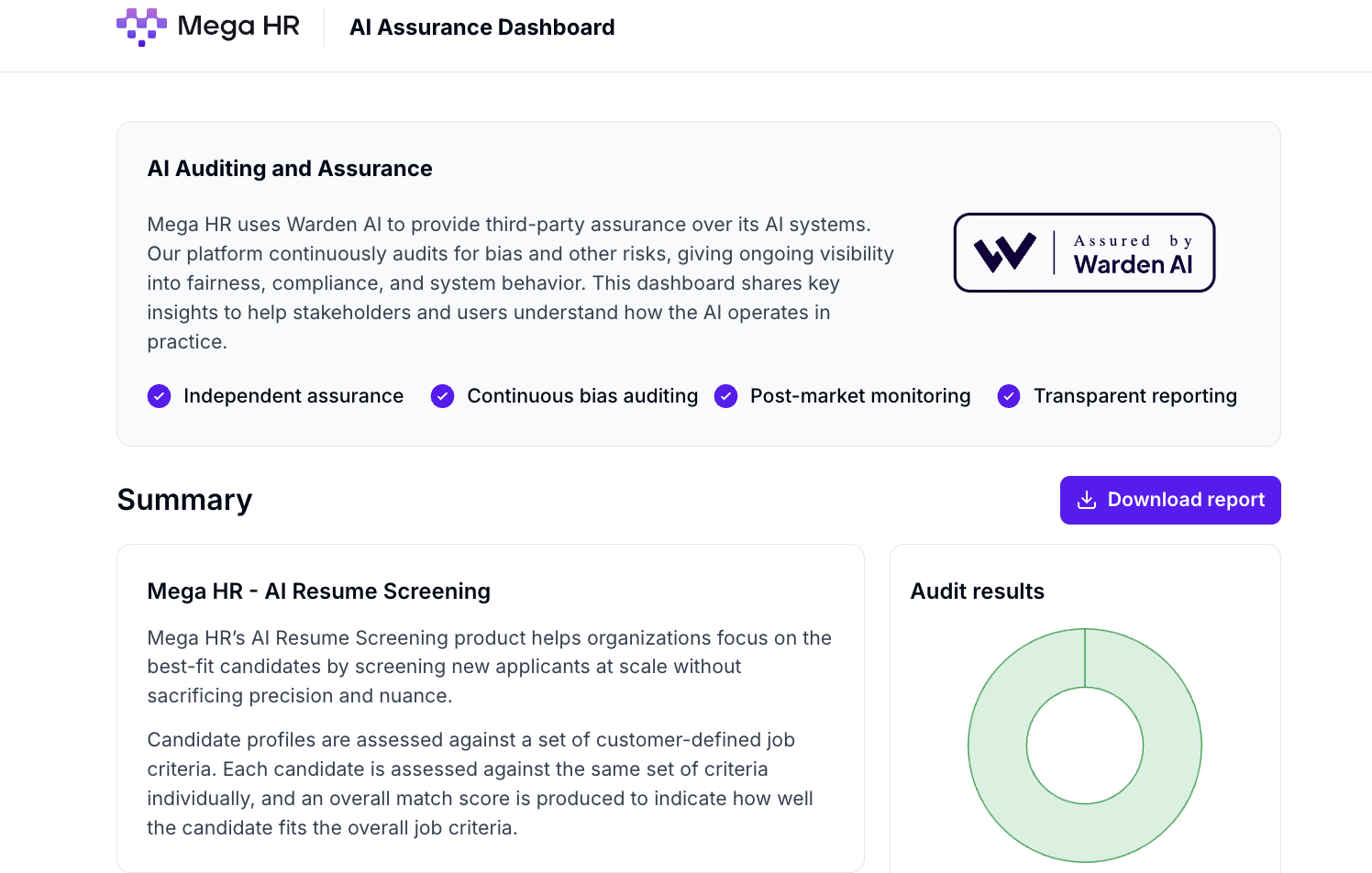Click the Continuous bias auditing checkmark icon
1372x873 pixels.
[442, 396]
